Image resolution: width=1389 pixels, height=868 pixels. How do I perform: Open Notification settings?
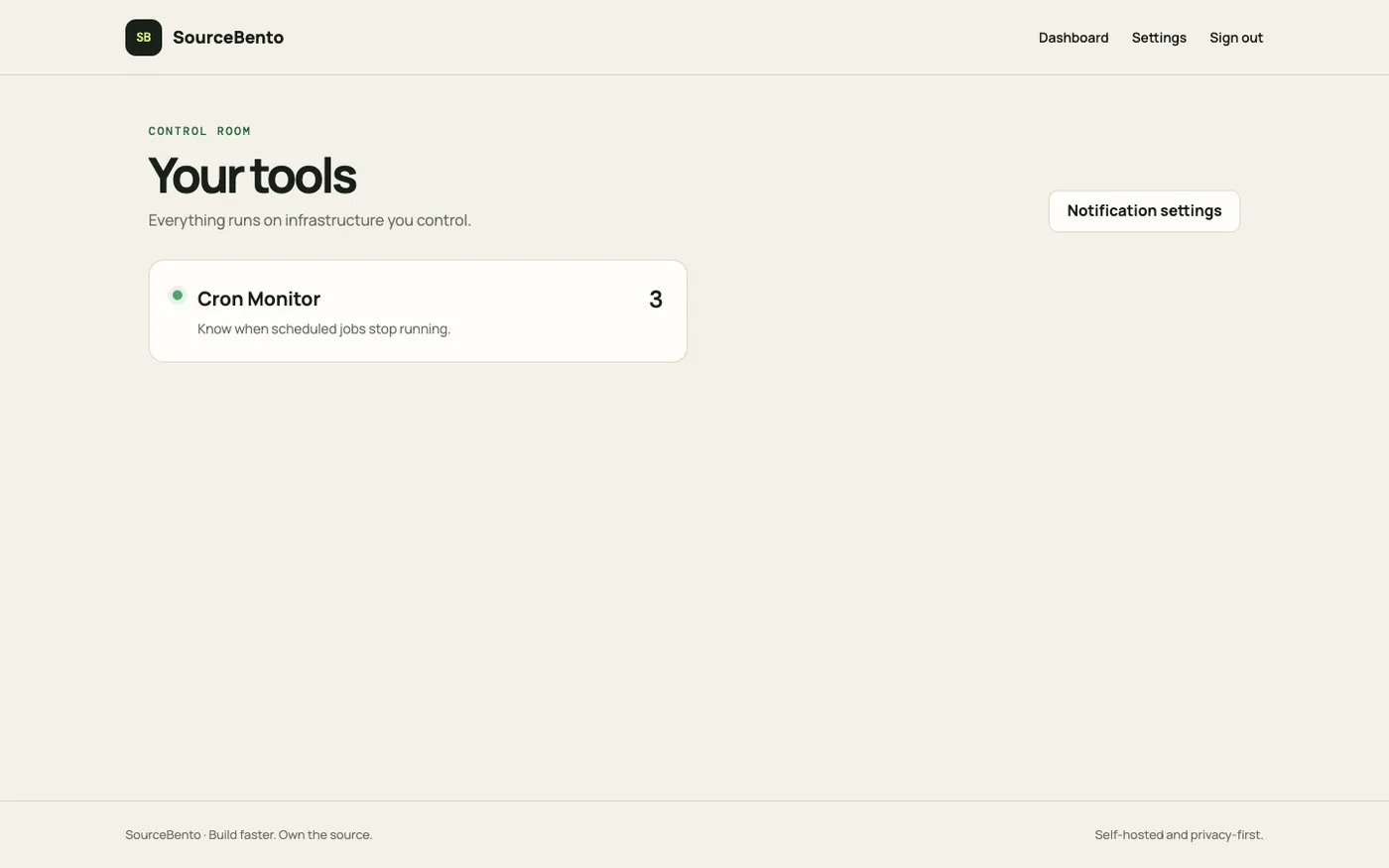pyautogui.click(x=1144, y=211)
